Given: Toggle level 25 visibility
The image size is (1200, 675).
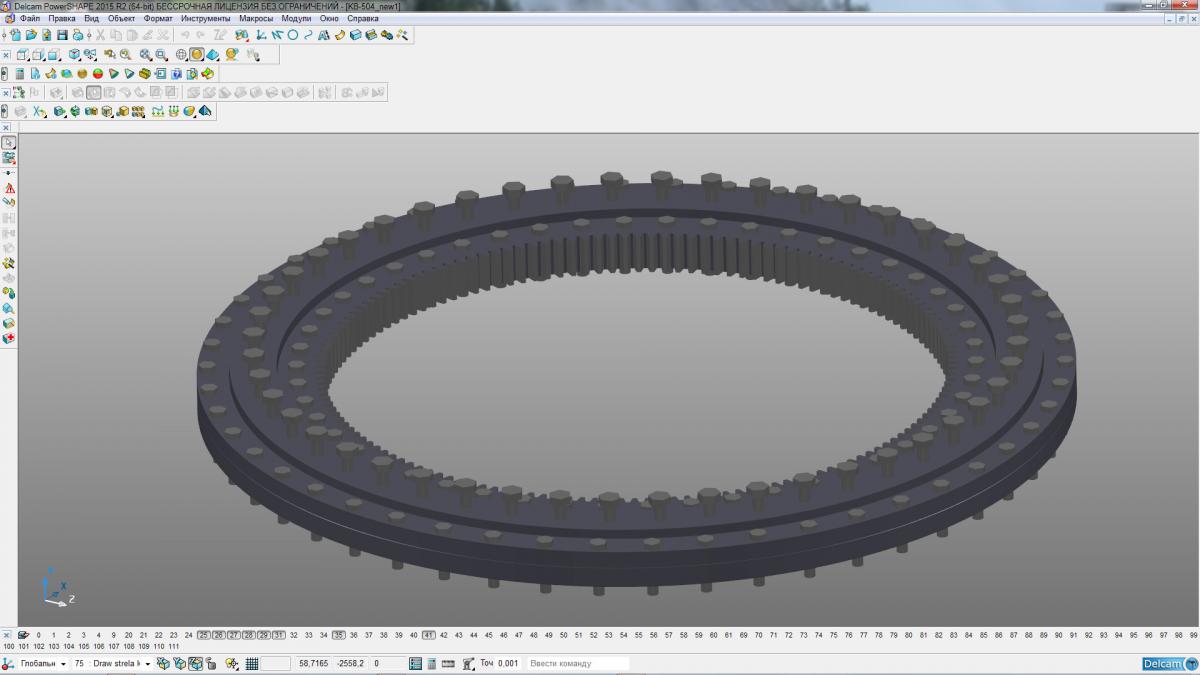Looking at the screenshot, I should click(x=203, y=635).
